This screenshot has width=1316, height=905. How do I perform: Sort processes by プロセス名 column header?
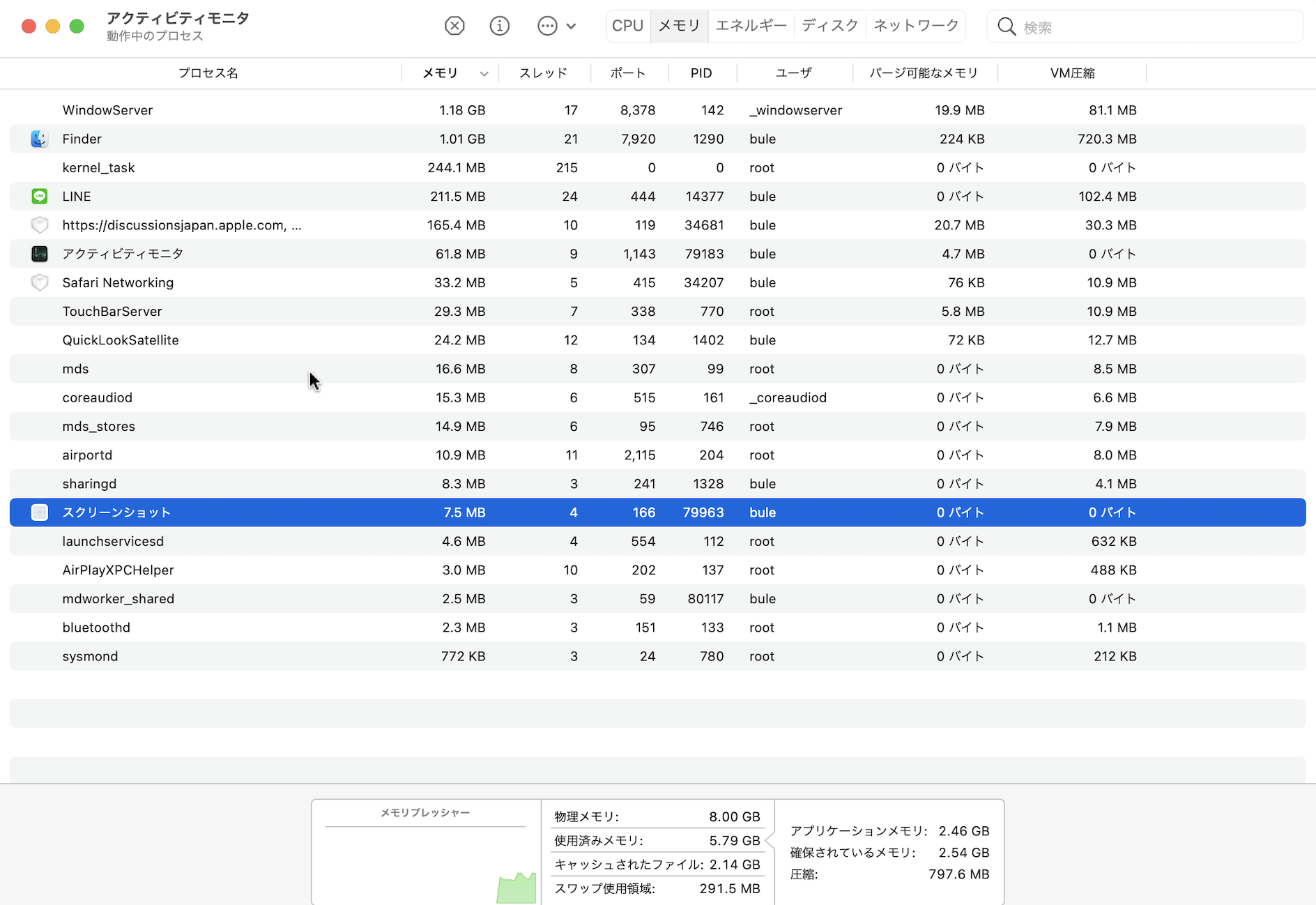(x=208, y=73)
